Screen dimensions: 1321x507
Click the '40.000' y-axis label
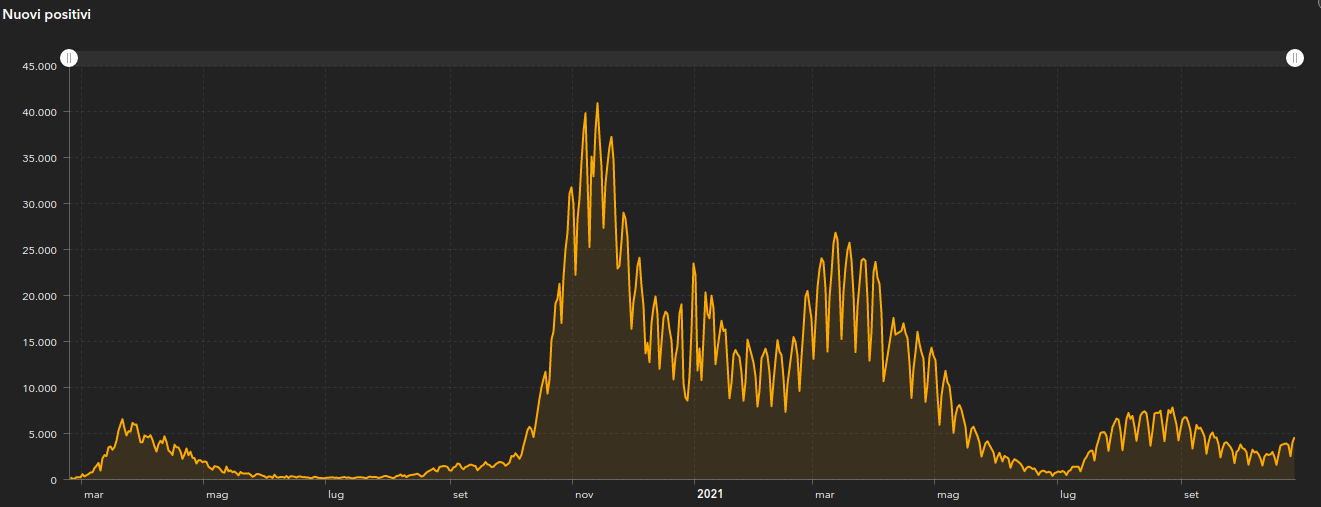pyautogui.click(x=39, y=112)
